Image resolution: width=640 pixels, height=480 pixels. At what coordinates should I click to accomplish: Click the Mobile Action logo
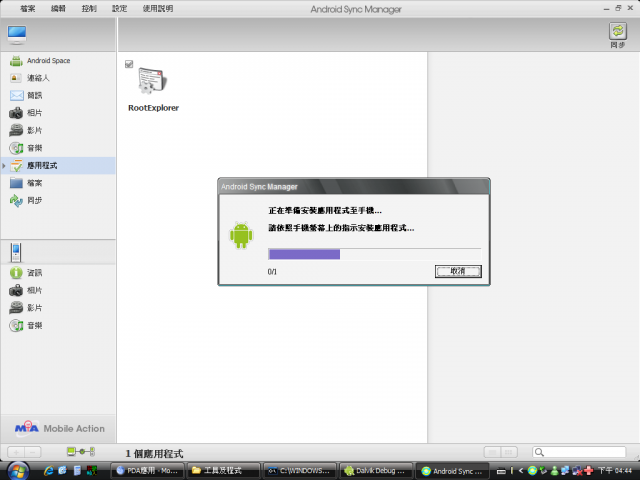click(60, 428)
